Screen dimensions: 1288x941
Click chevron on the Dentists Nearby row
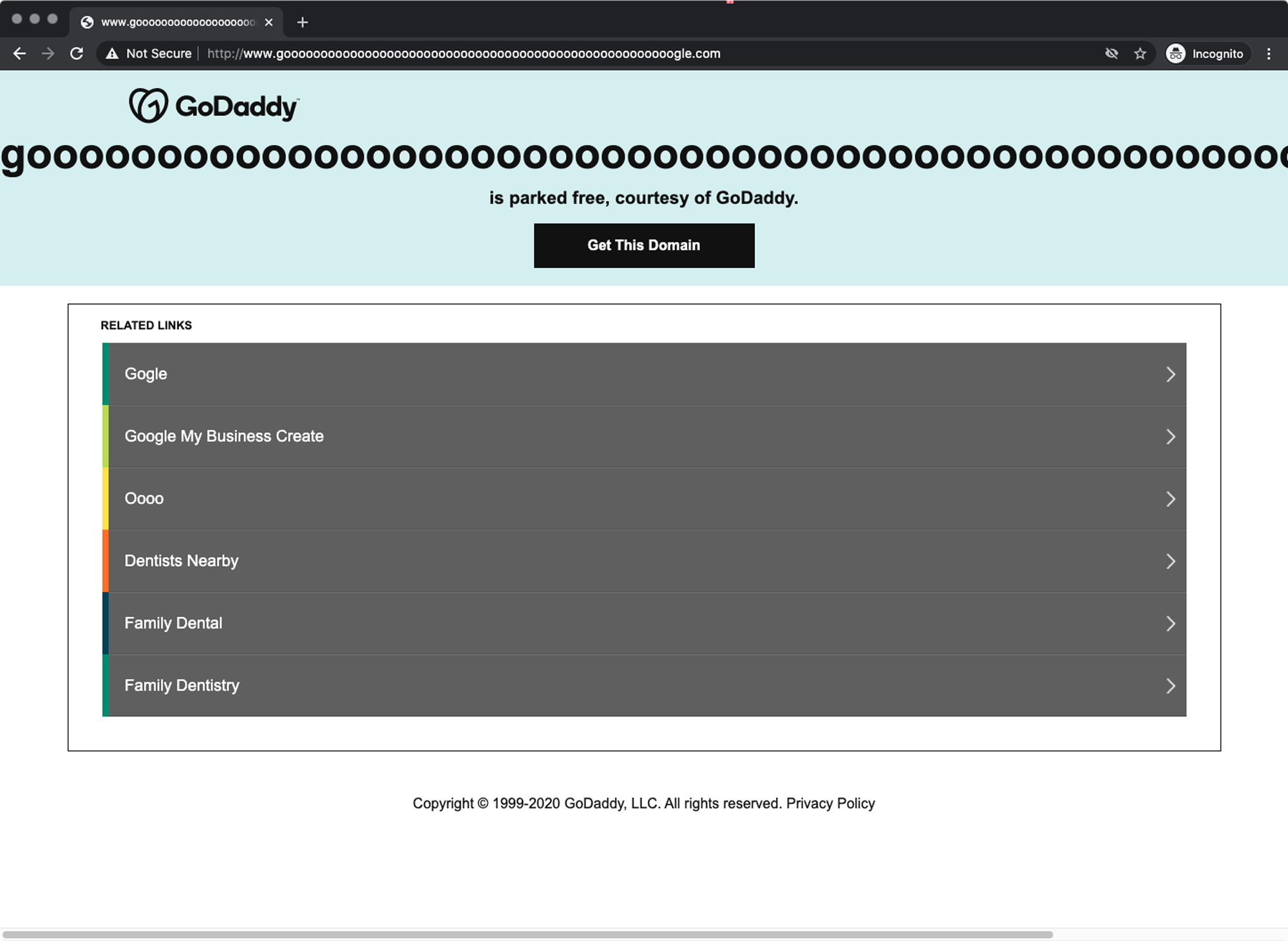click(1170, 562)
